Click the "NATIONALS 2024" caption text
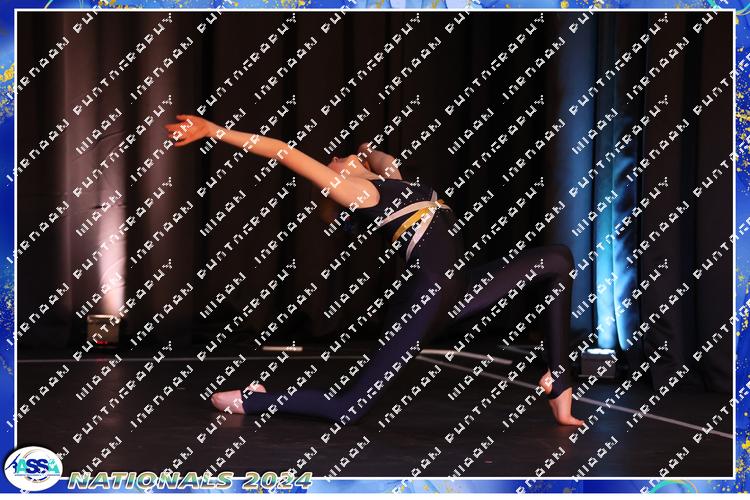The height and width of the screenshot is (500, 750). (190, 480)
